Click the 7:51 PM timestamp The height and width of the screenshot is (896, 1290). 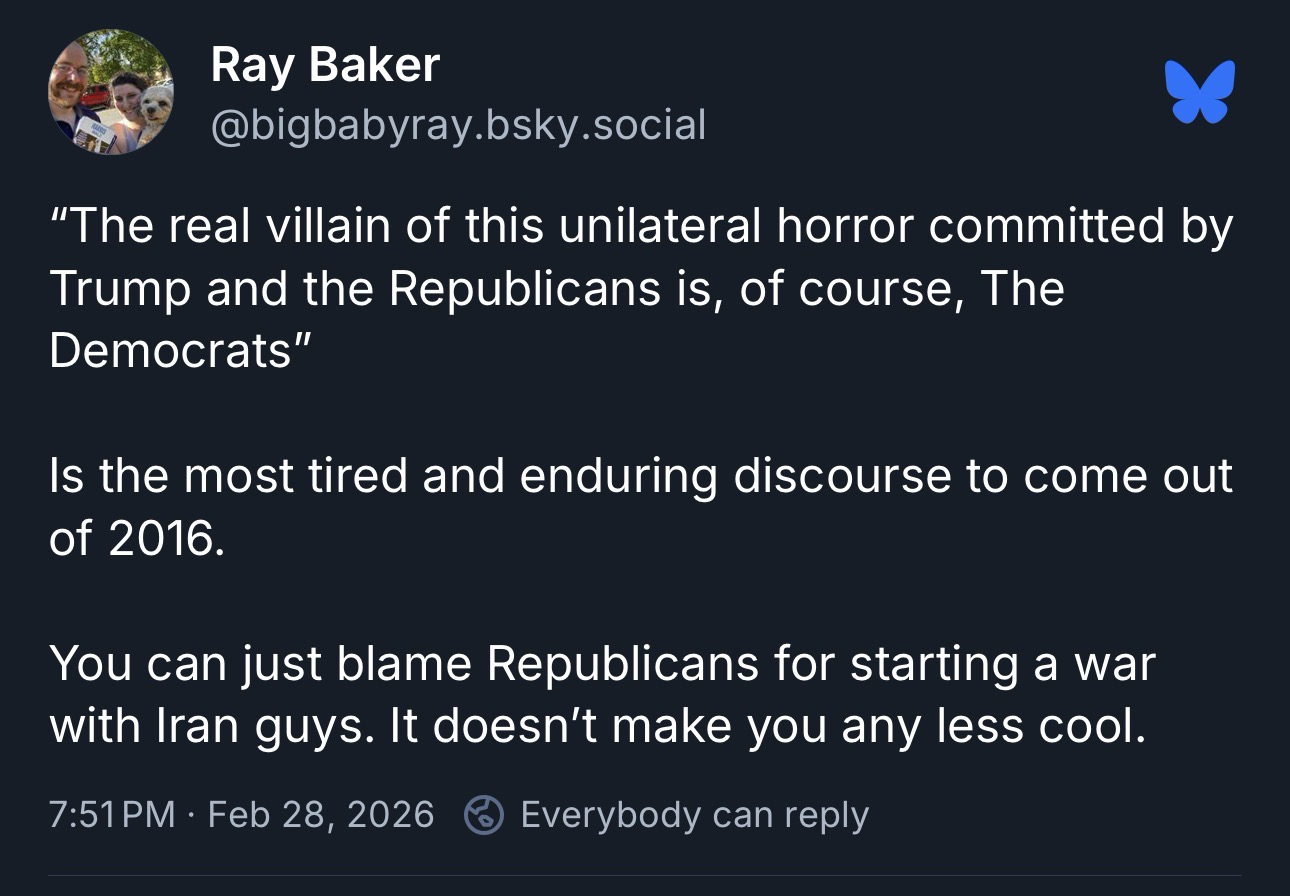pyautogui.click(x=112, y=815)
